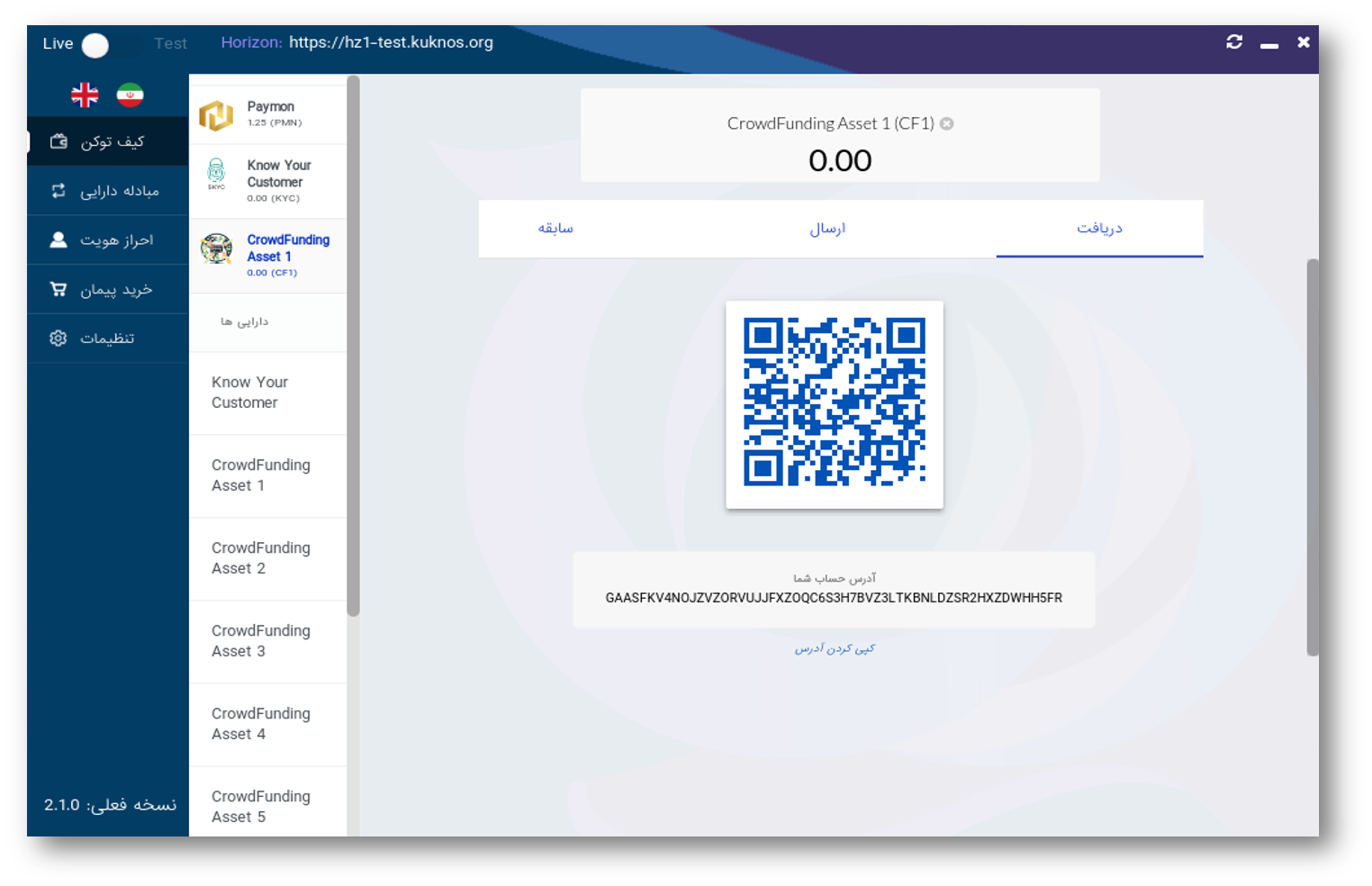Select the CrowdFunding Asset 1 logo

[216, 249]
